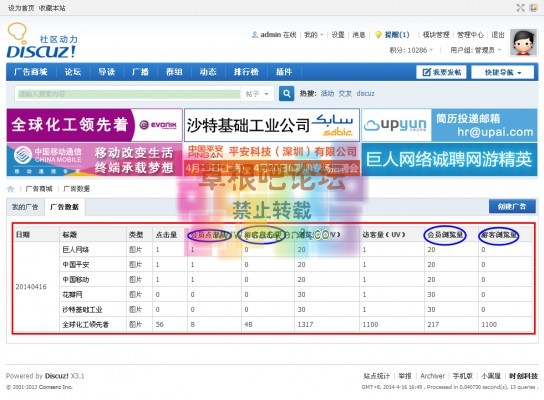Click the colorful icon at top right corner

point(534,8)
